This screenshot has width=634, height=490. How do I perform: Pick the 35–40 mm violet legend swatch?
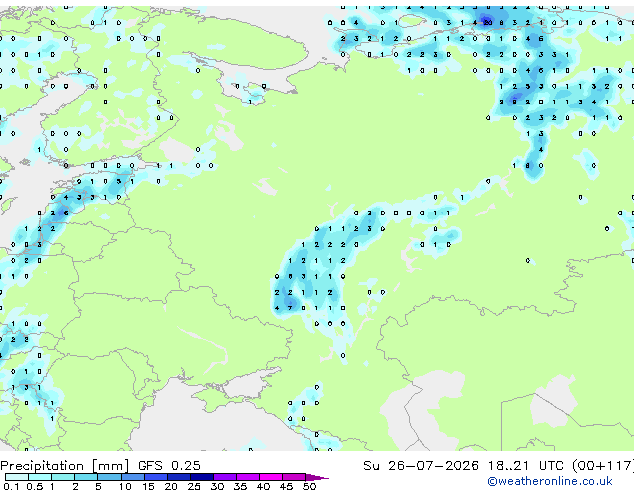[247, 477]
